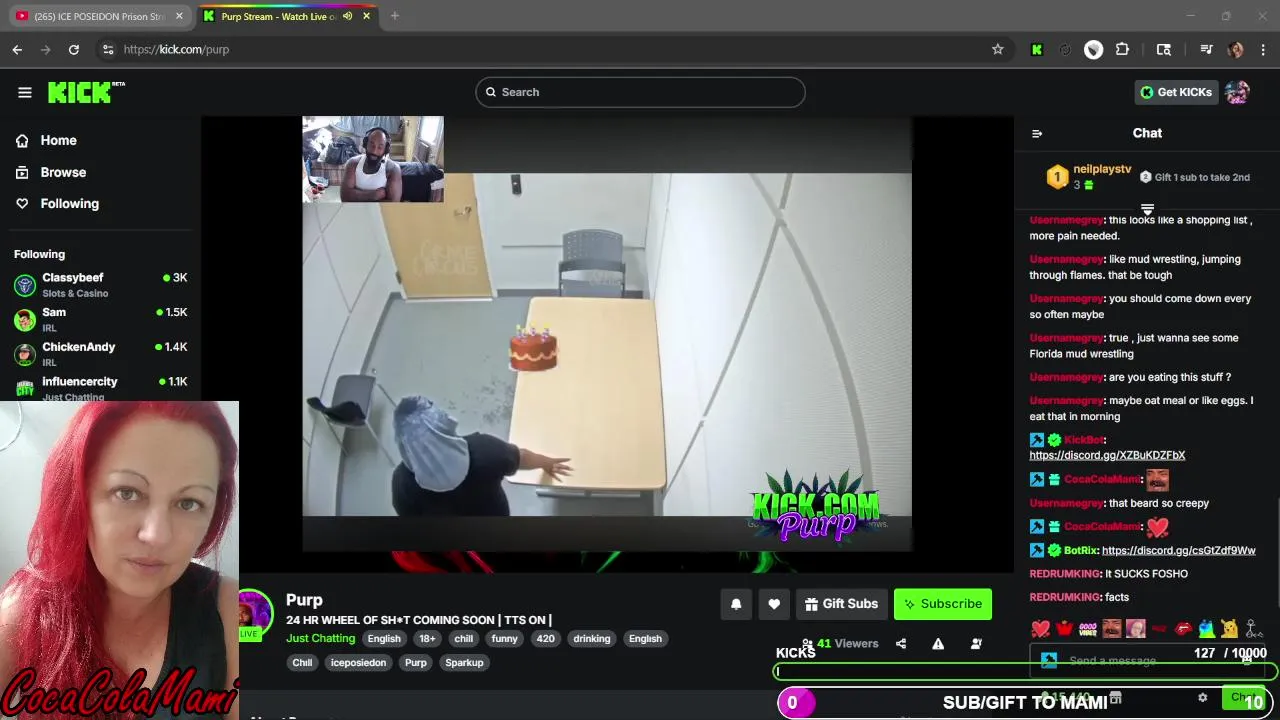
Task: Collapse the chat panel
Action: coord(1037,133)
